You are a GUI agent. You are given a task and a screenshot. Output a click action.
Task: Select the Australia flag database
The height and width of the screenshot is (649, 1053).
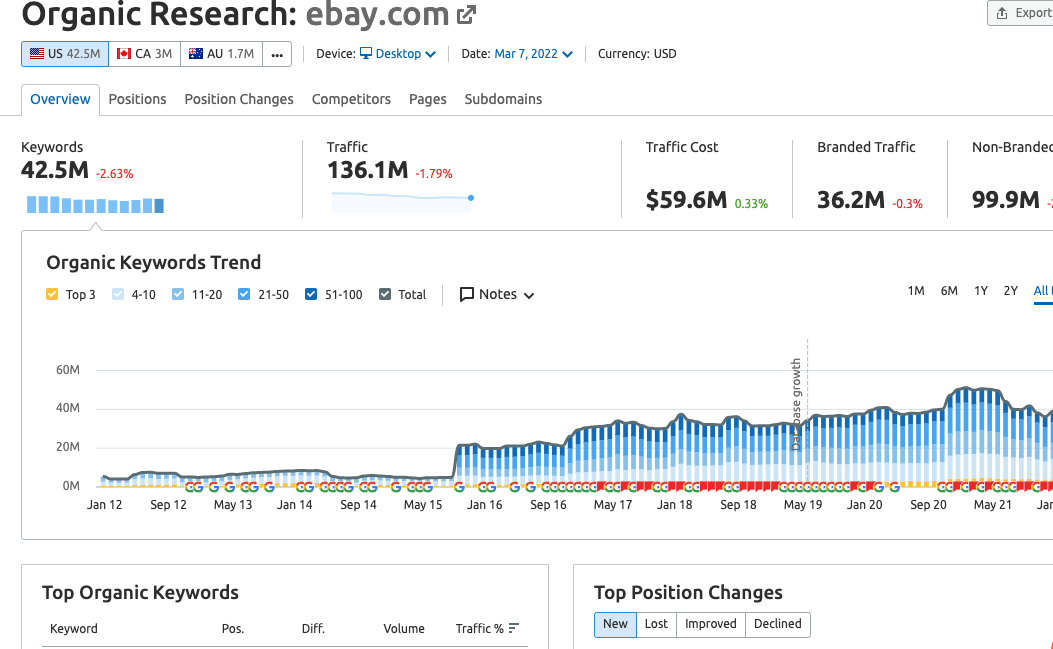tap(195, 54)
